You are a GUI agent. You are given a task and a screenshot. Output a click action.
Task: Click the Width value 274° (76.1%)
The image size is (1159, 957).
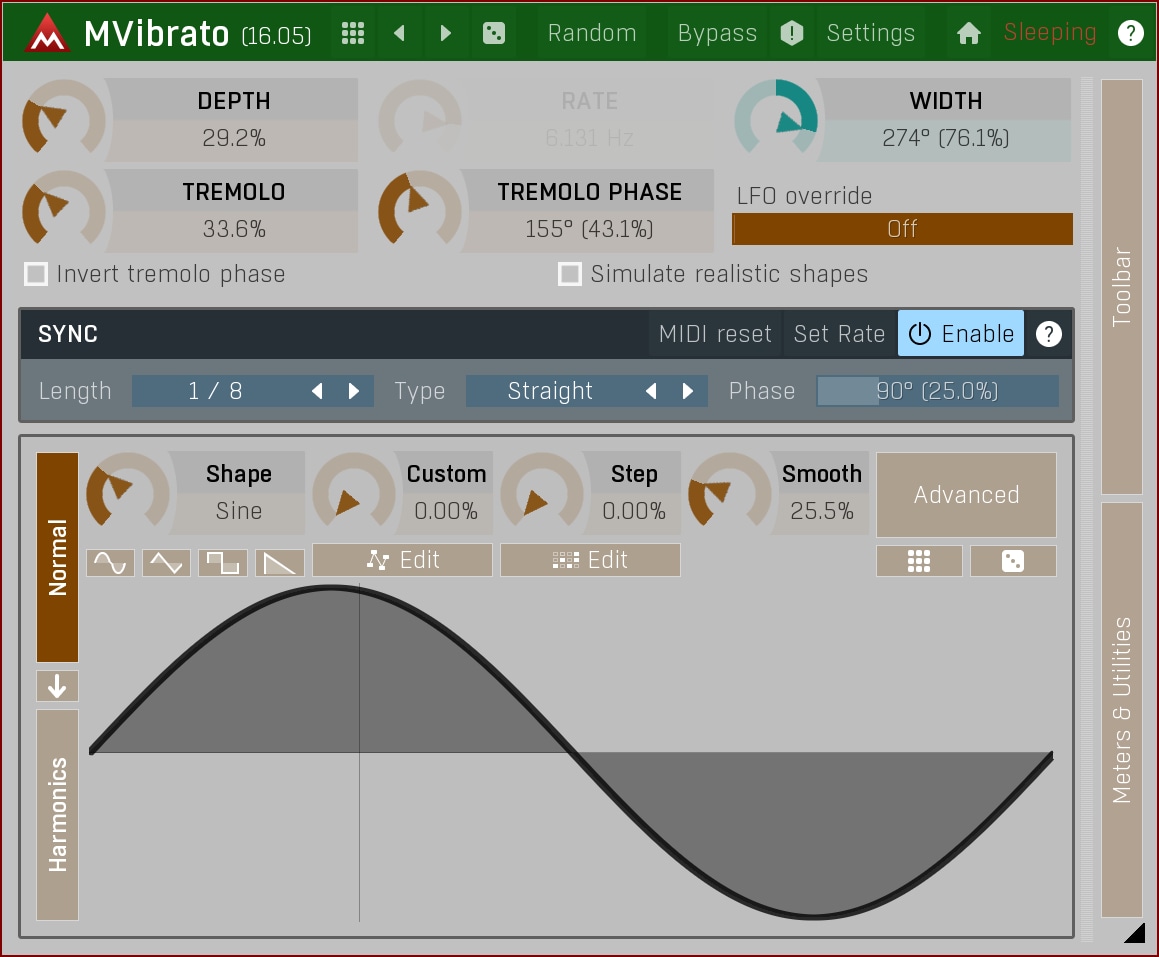[x=945, y=138]
